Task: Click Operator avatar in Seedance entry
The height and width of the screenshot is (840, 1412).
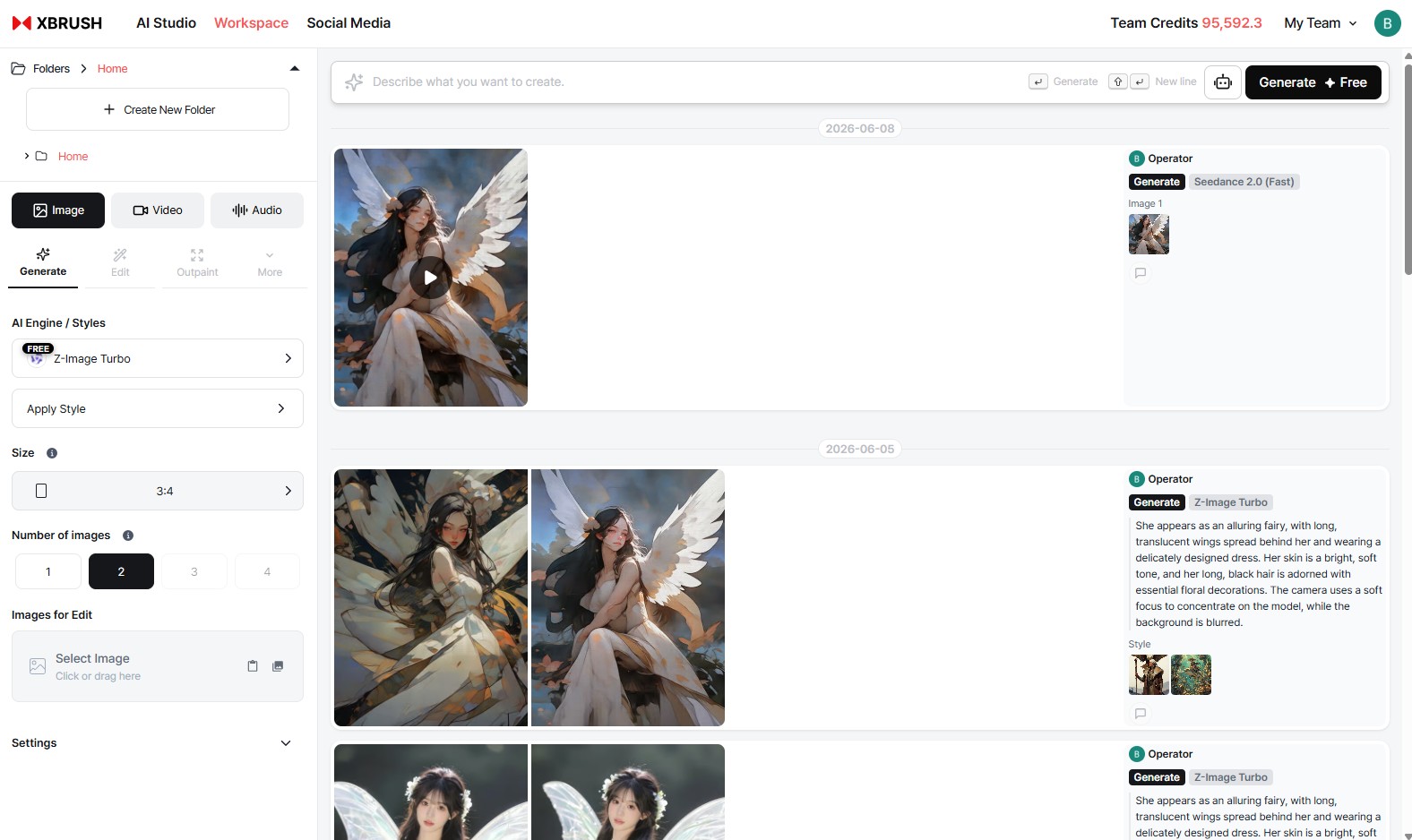Action: click(1136, 159)
